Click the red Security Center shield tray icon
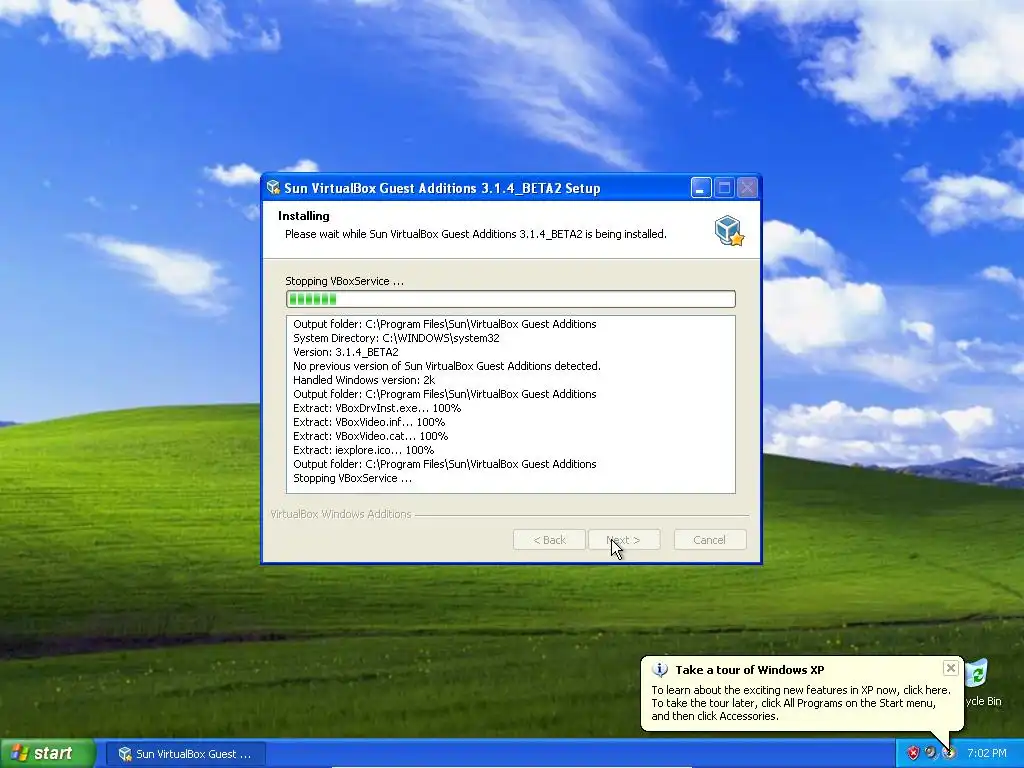 [x=913, y=753]
